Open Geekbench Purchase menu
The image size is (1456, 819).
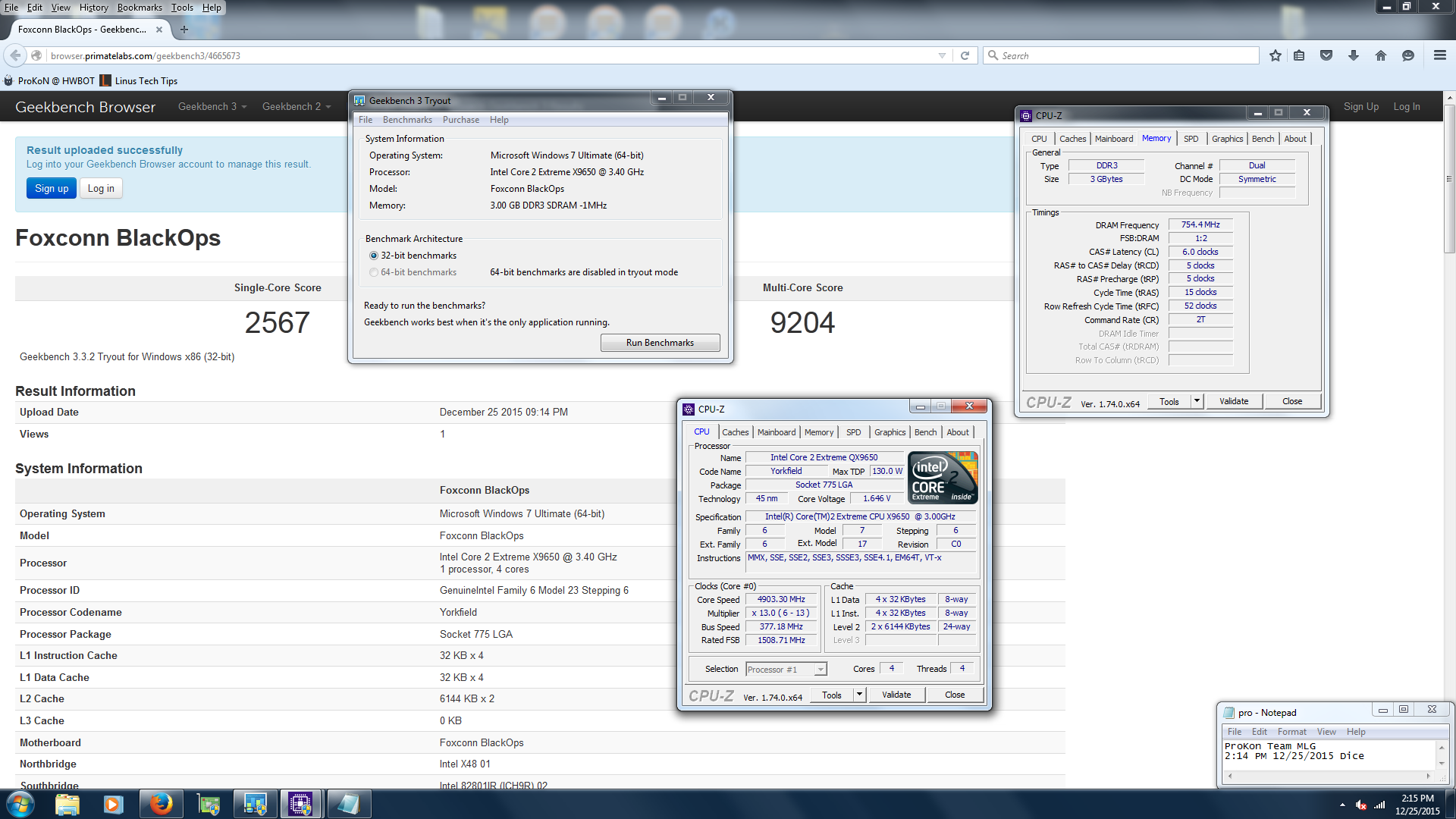(x=461, y=120)
